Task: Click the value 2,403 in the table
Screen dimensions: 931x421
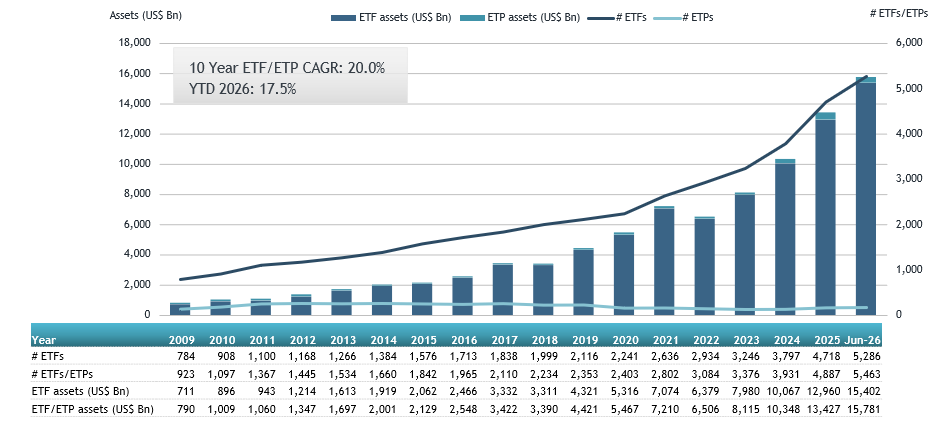Action: click(626, 373)
